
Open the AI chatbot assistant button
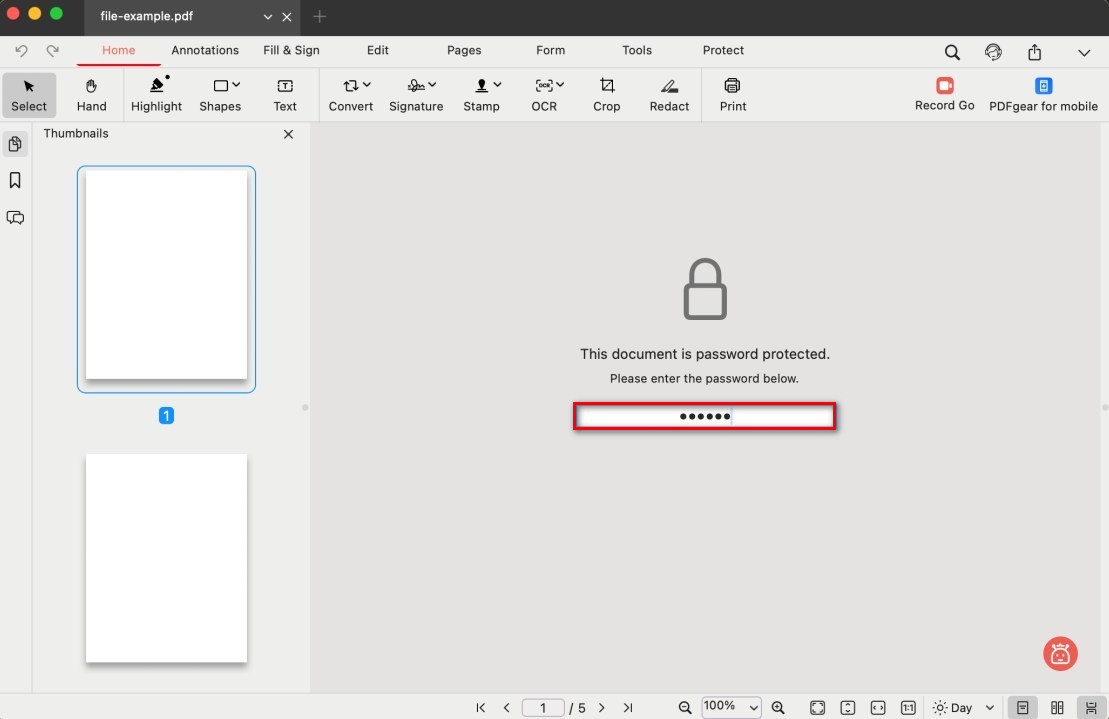1060,653
